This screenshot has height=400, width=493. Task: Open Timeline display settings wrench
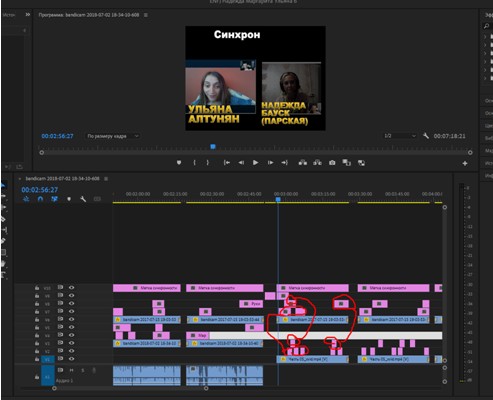click(83, 199)
